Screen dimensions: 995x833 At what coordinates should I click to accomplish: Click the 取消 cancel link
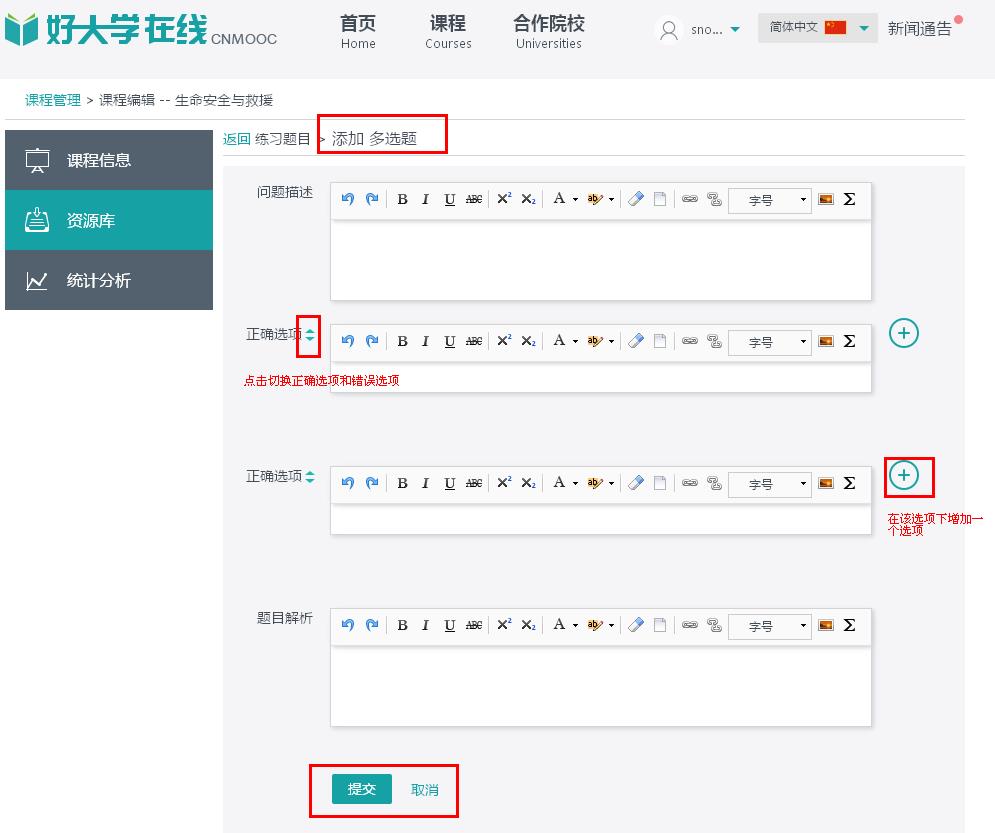click(x=425, y=790)
